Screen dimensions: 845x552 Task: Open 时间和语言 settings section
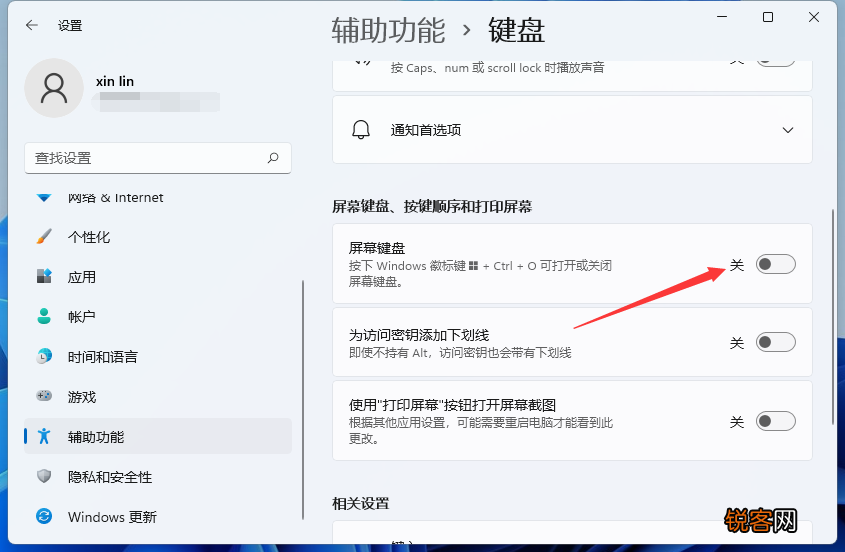(x=158, y=356)
